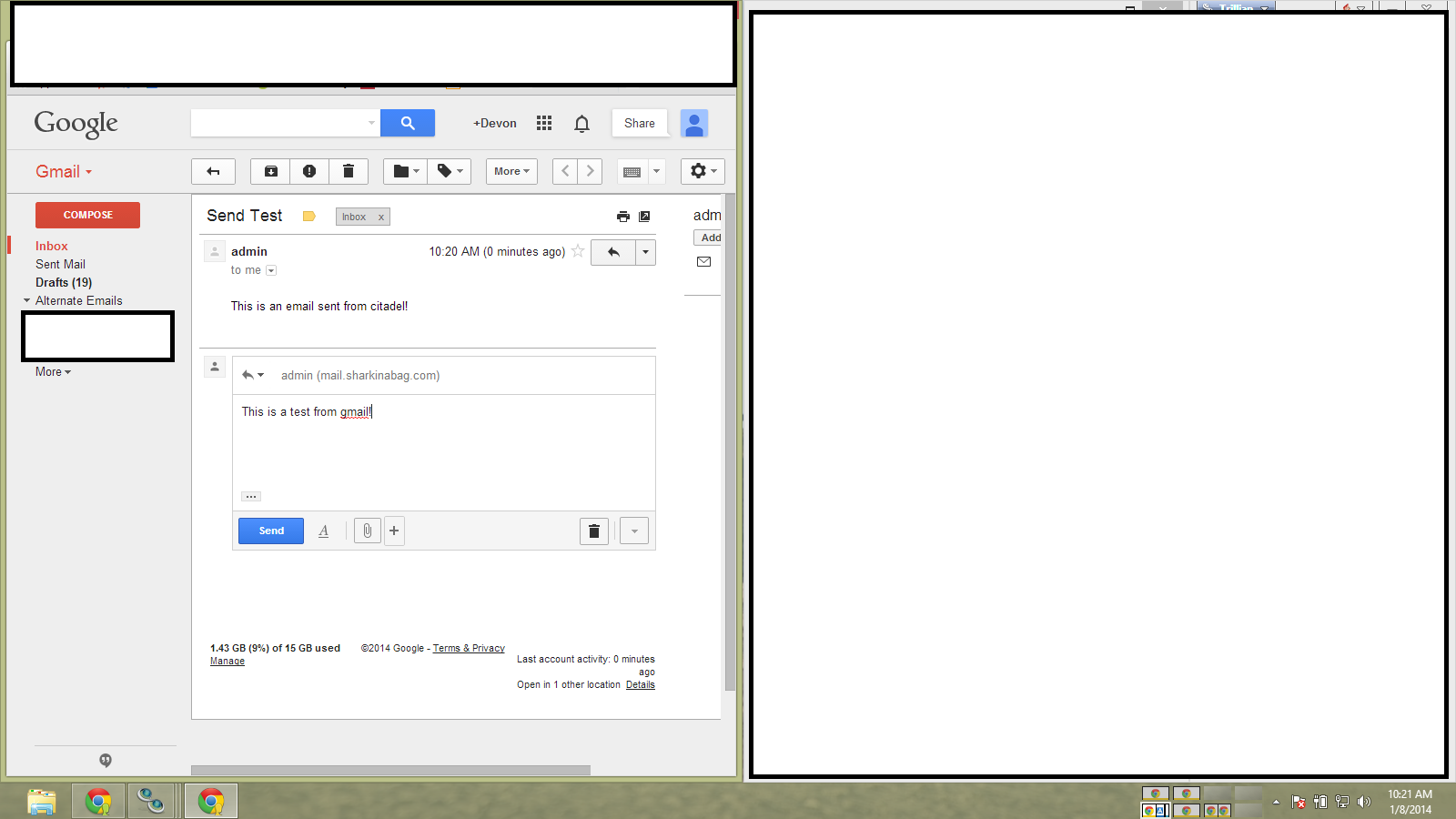Change the response type arrow in the reply box

click(x=253, y=375)
